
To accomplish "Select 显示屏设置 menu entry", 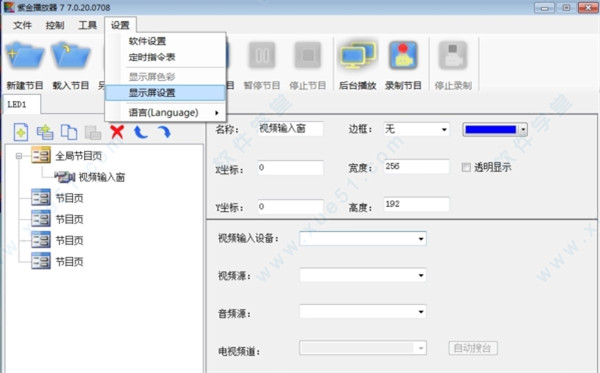I will click(165, 93).
